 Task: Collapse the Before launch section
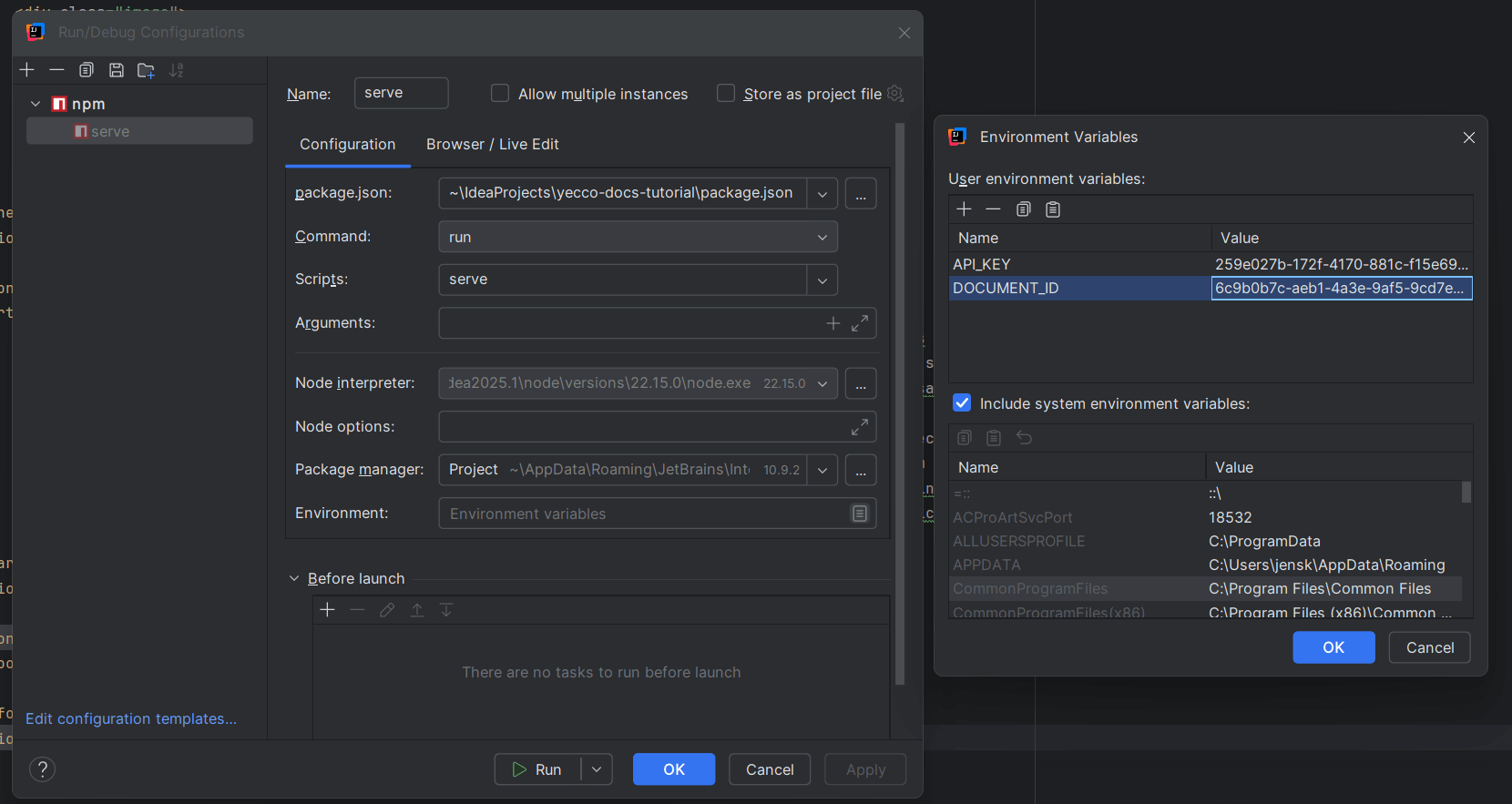pos(294,578)
